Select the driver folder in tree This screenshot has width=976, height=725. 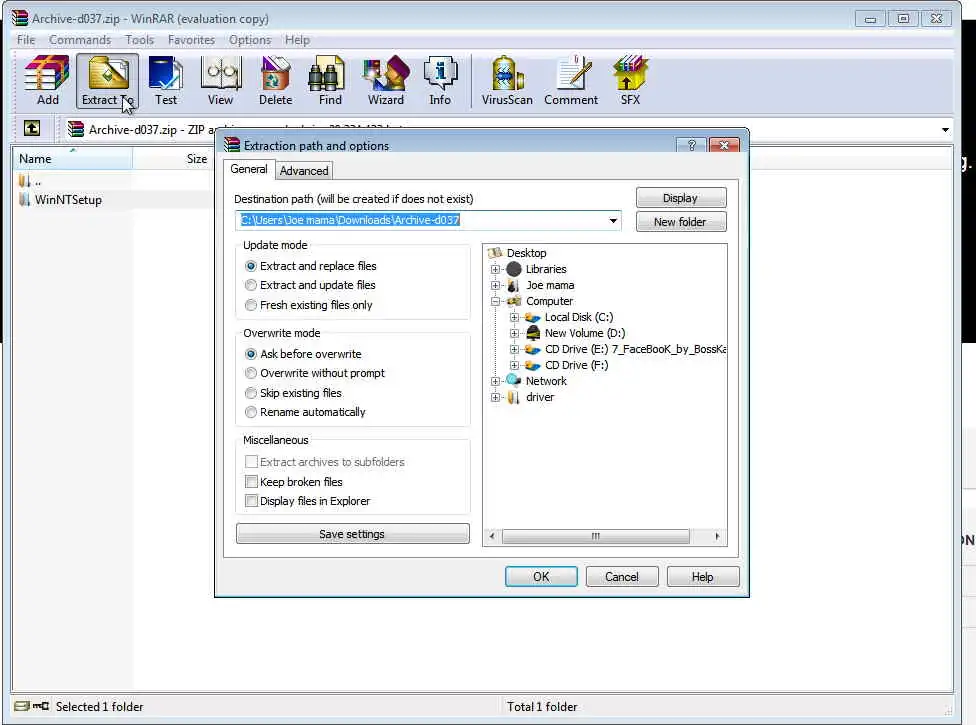pos(540,397)
